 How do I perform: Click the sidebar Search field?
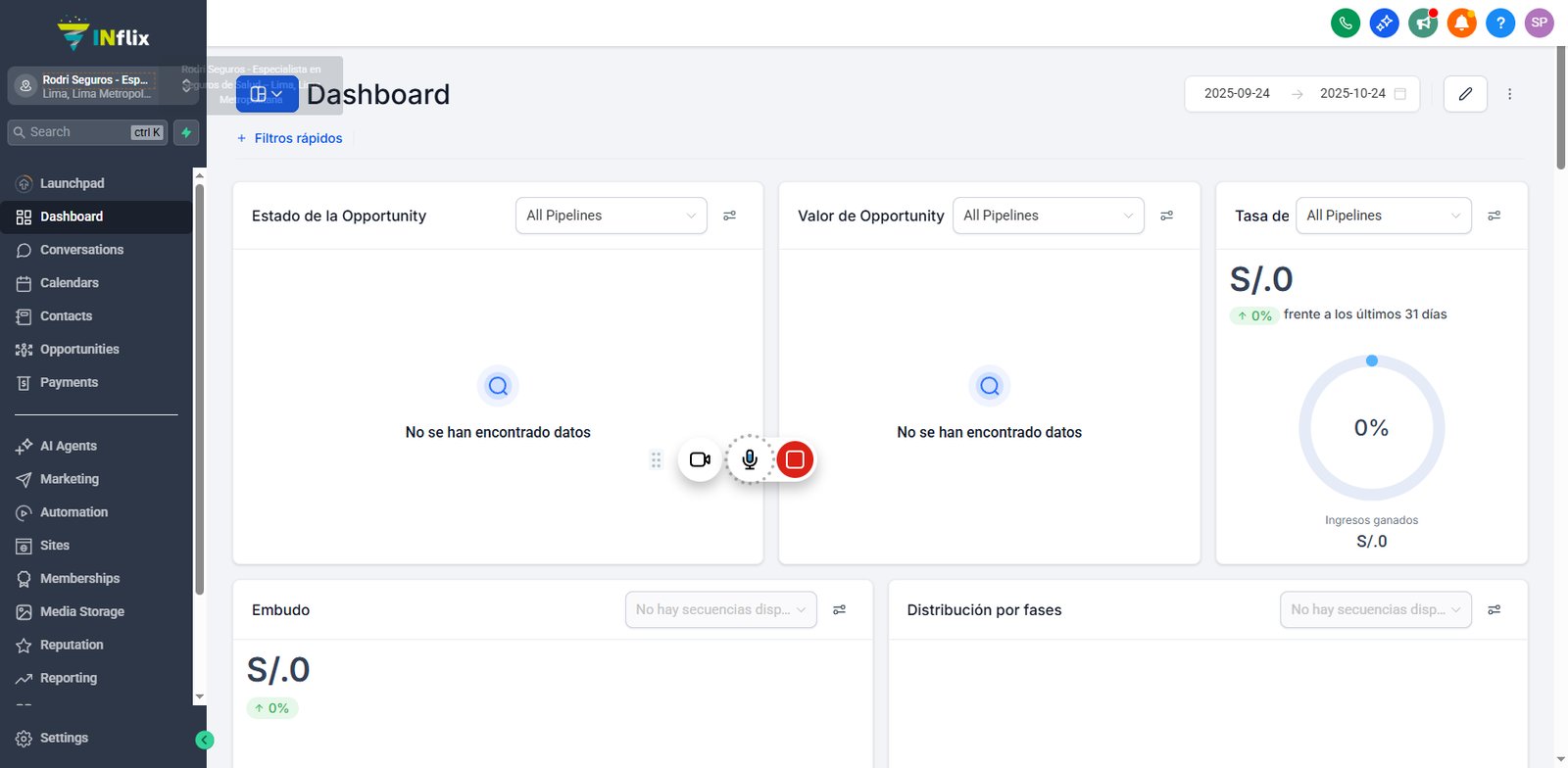tap(87, 132)
